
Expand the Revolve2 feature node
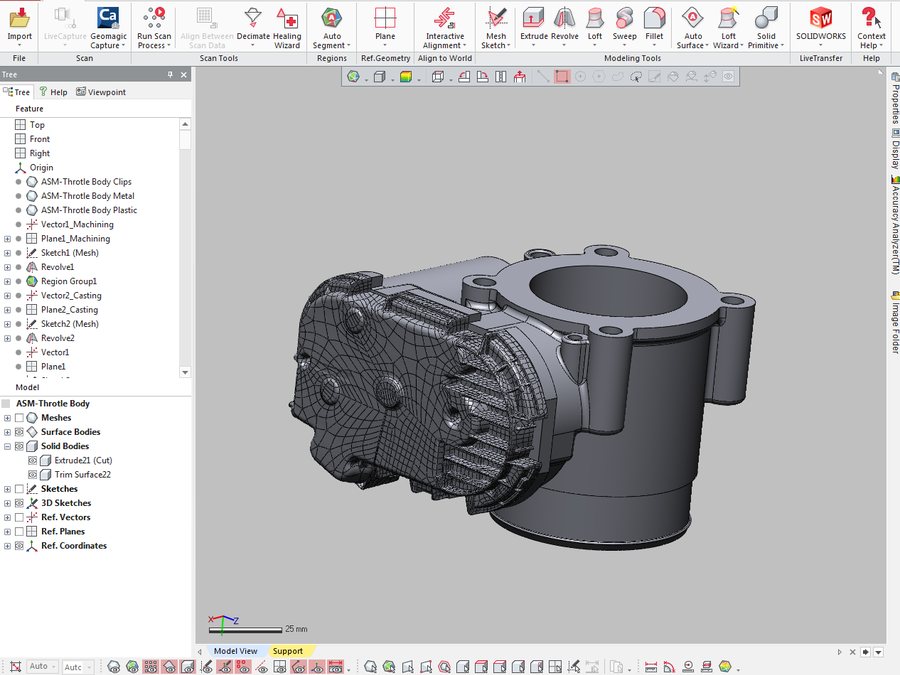[7, 338]
